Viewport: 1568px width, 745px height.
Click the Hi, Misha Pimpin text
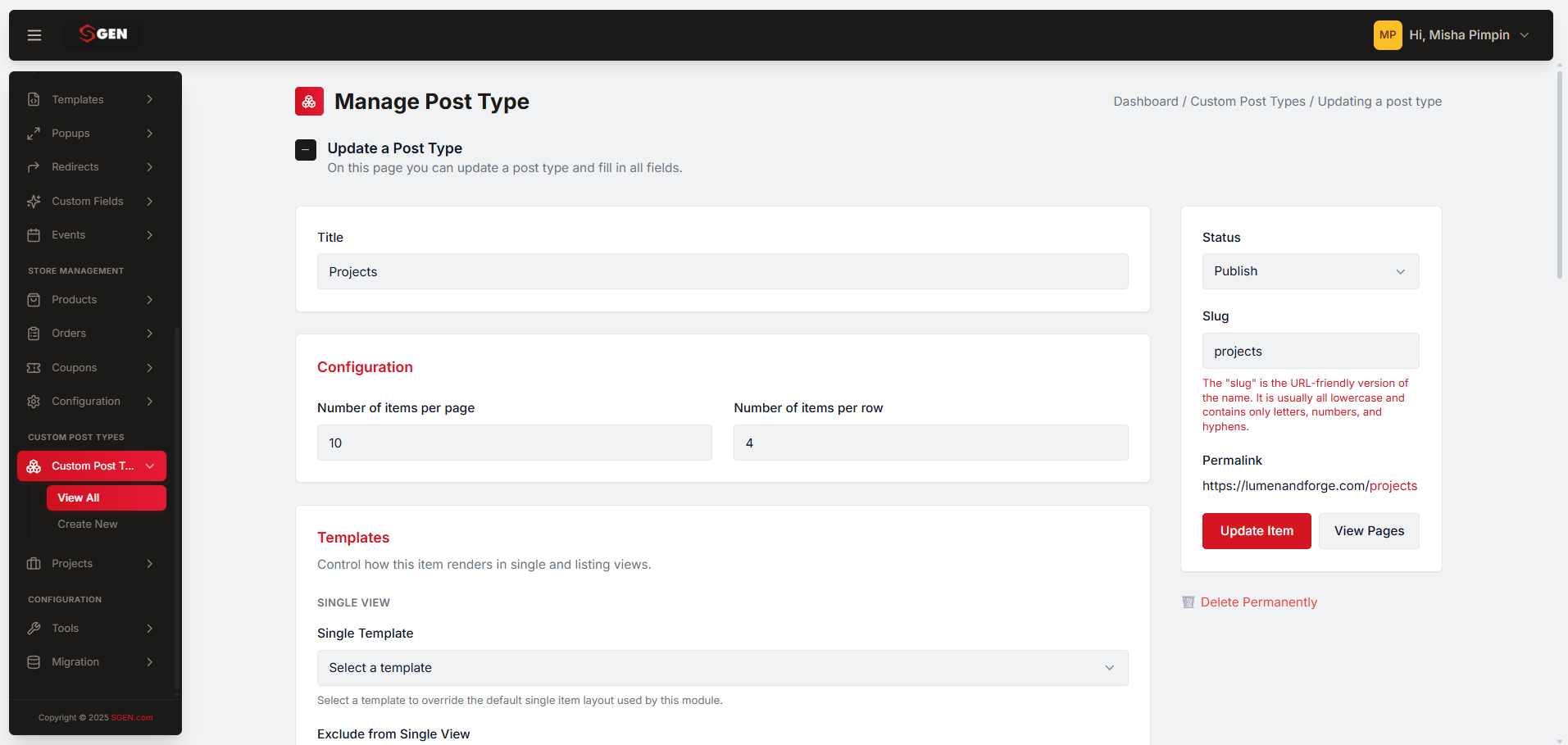[1459, 35]
